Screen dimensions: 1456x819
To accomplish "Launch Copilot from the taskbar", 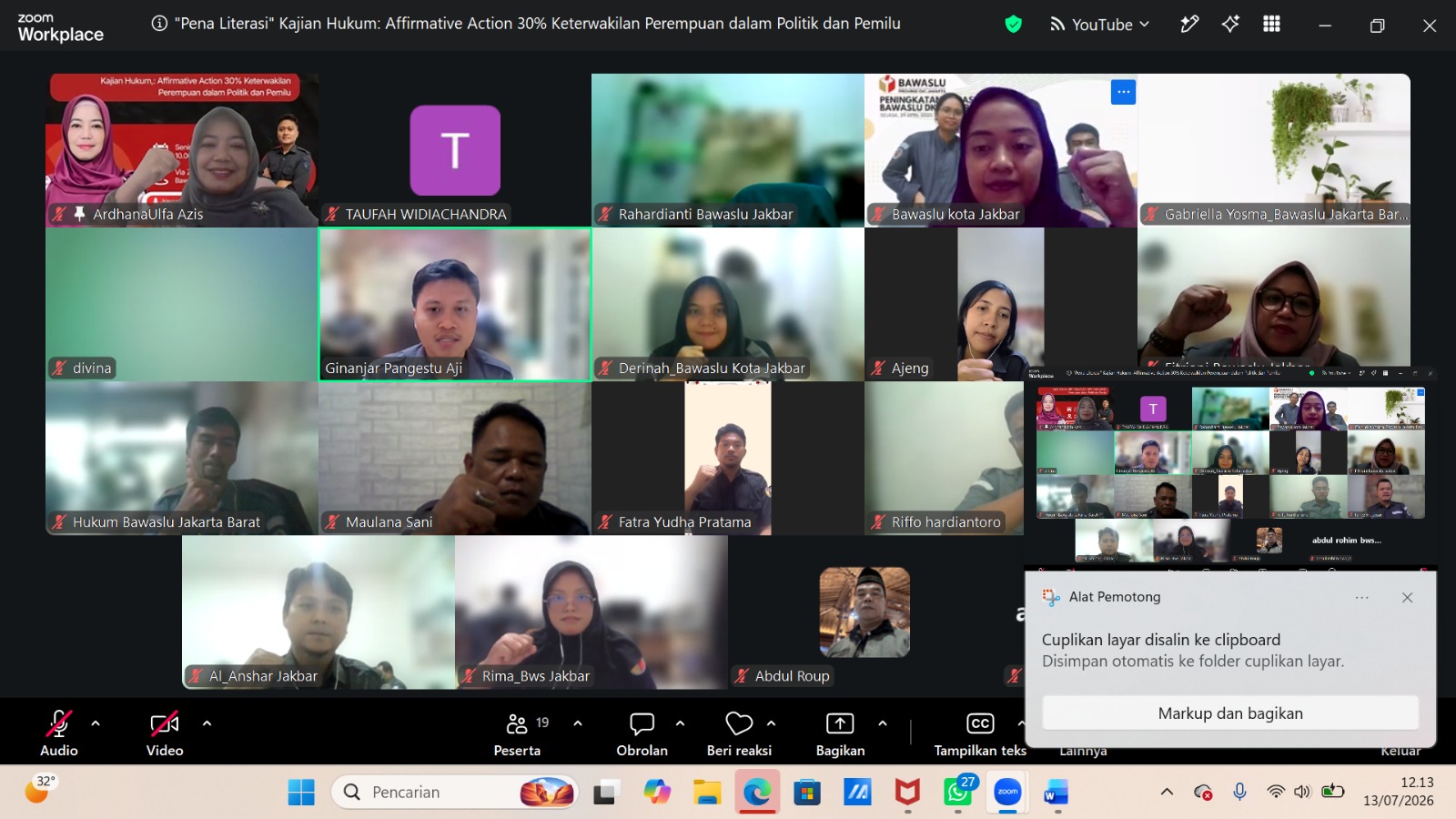I will (656, 793).
